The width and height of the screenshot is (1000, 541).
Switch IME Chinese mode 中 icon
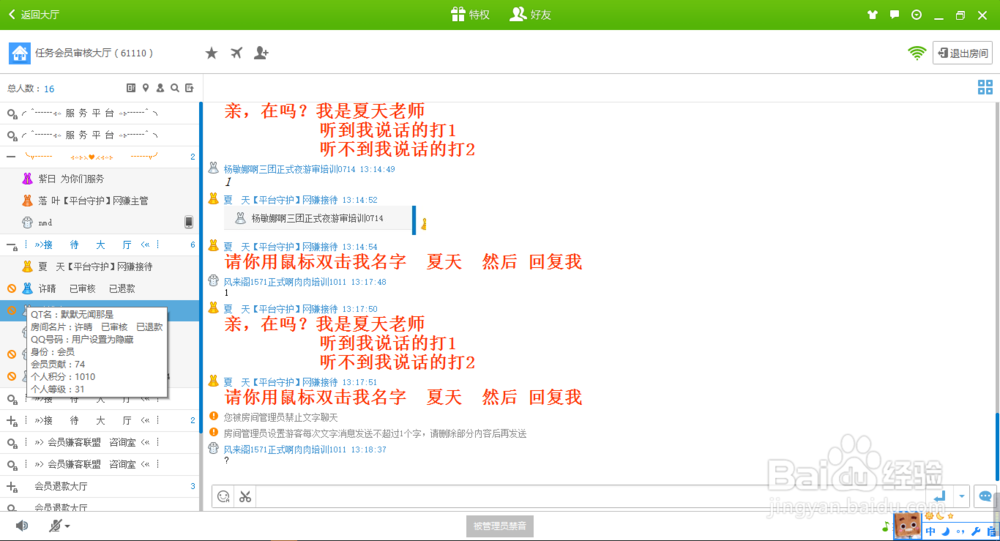tap(930, 531)
